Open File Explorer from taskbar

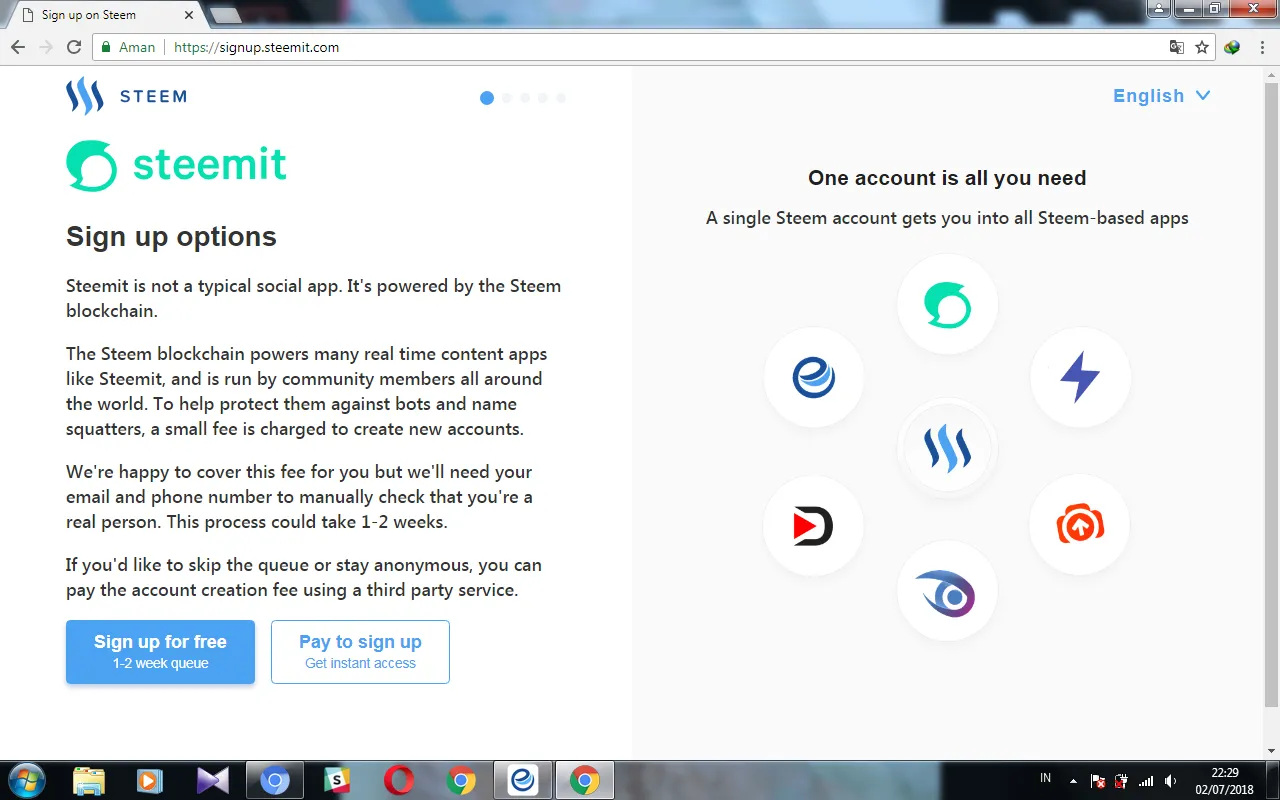pos(89,780)
